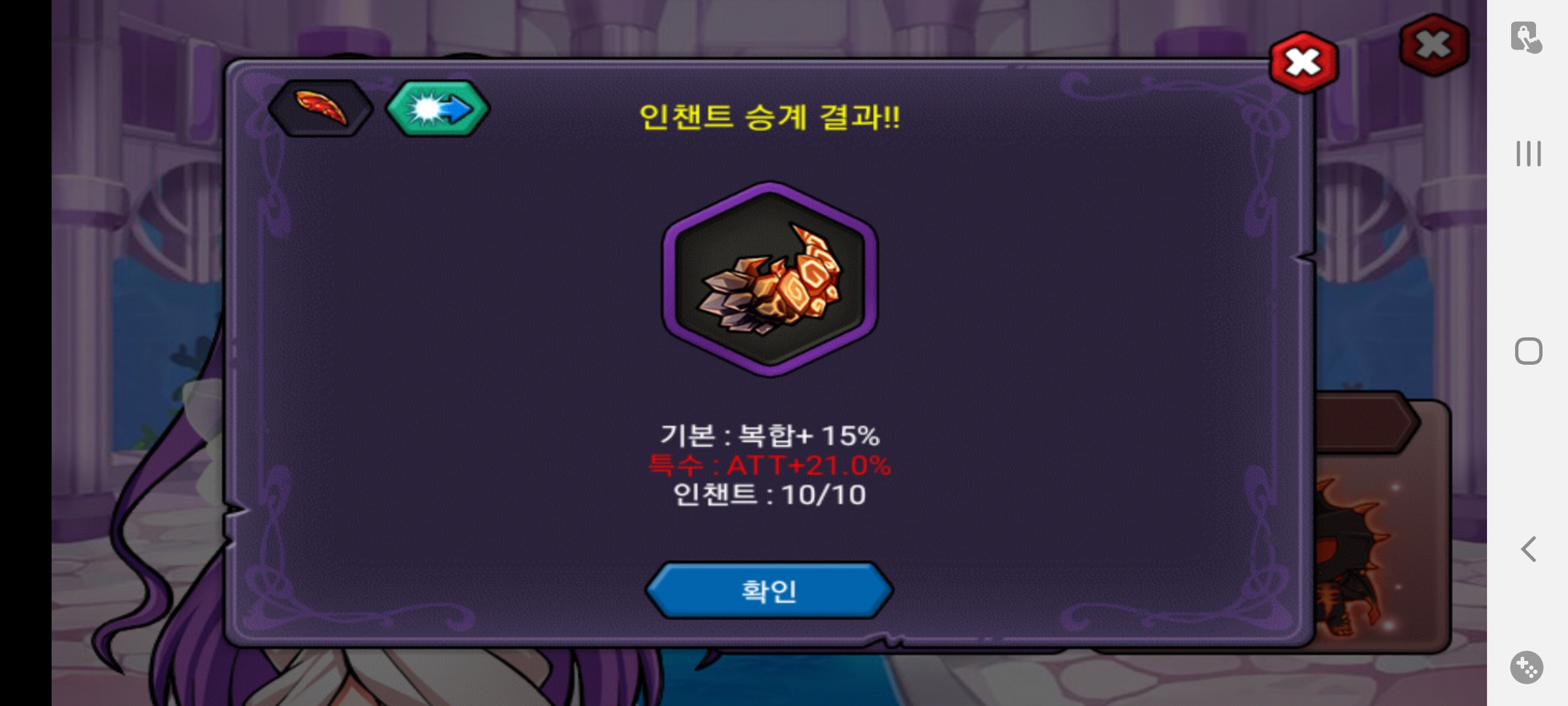Tap the red 특수 : ATT+21.0% line

770,465
